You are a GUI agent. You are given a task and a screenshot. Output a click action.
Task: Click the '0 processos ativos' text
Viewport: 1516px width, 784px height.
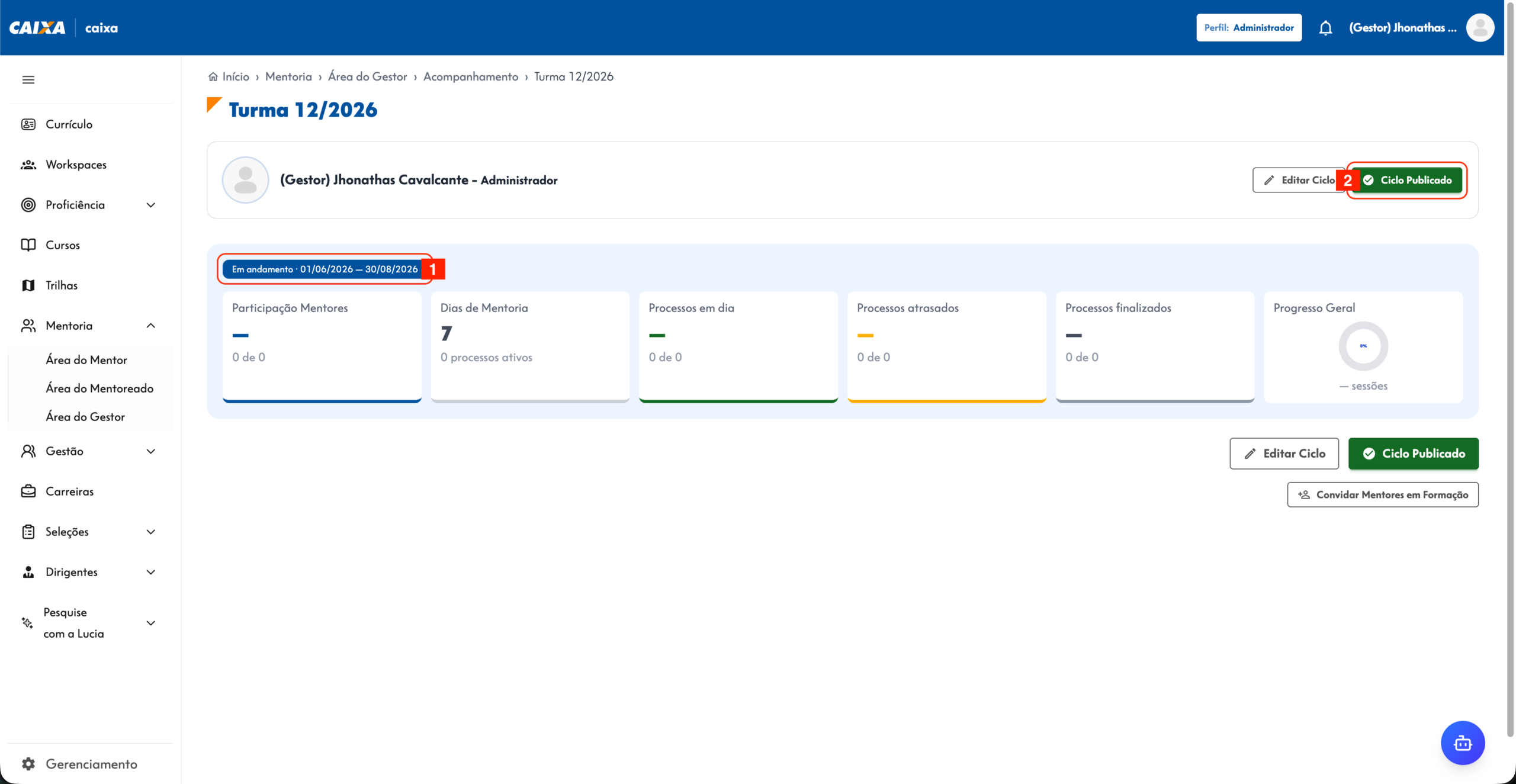486,358
